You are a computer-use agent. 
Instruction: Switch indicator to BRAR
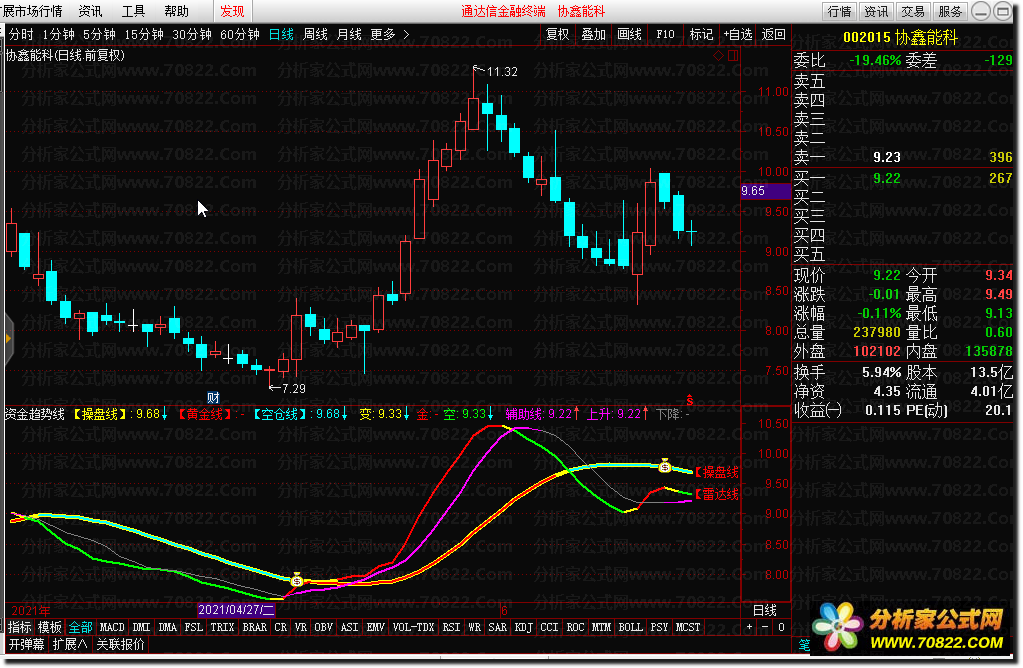(x=254, y=627)
